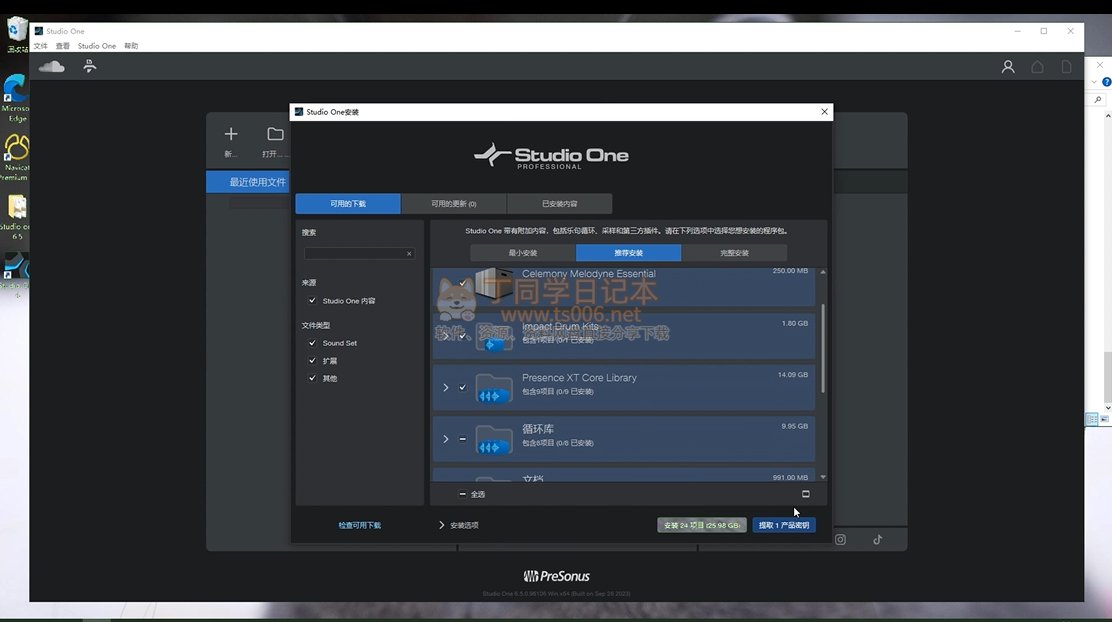Uncheck the Studio One 内容 source checkbox

point(312,301)
